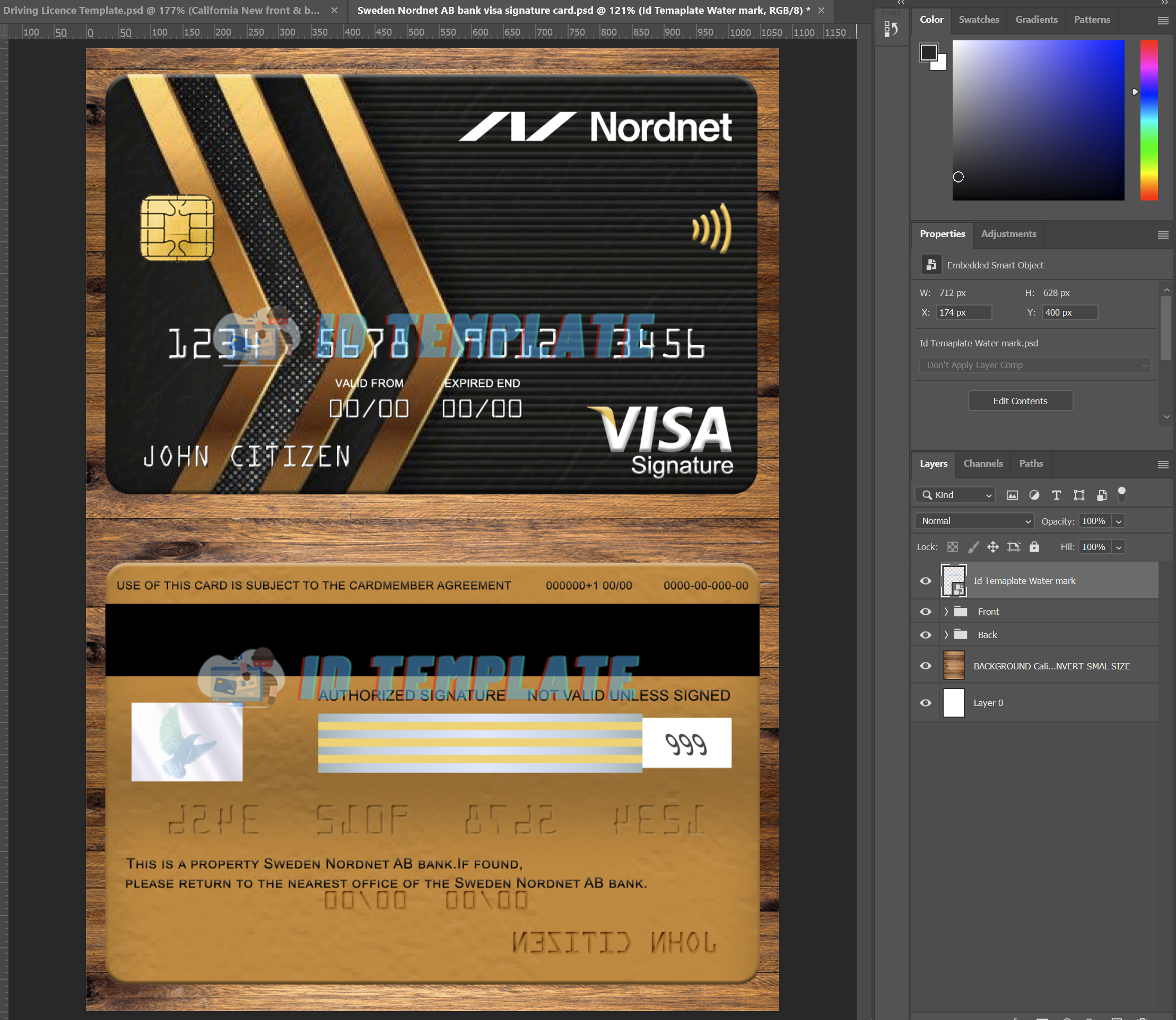This screenshot has height=1020, width=1176.
Task: Click the vertical hue slider
Action: point(1148,120)
